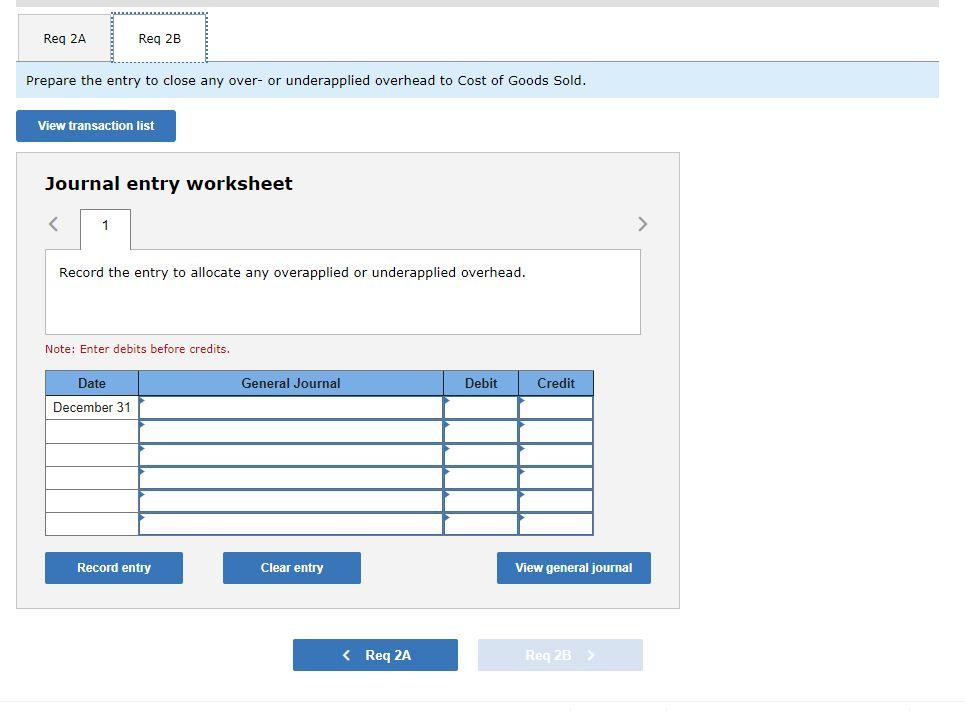The width and height of the screenshot is (965, 711).
Task: Click the Credit column header
Action: point(556,384)
